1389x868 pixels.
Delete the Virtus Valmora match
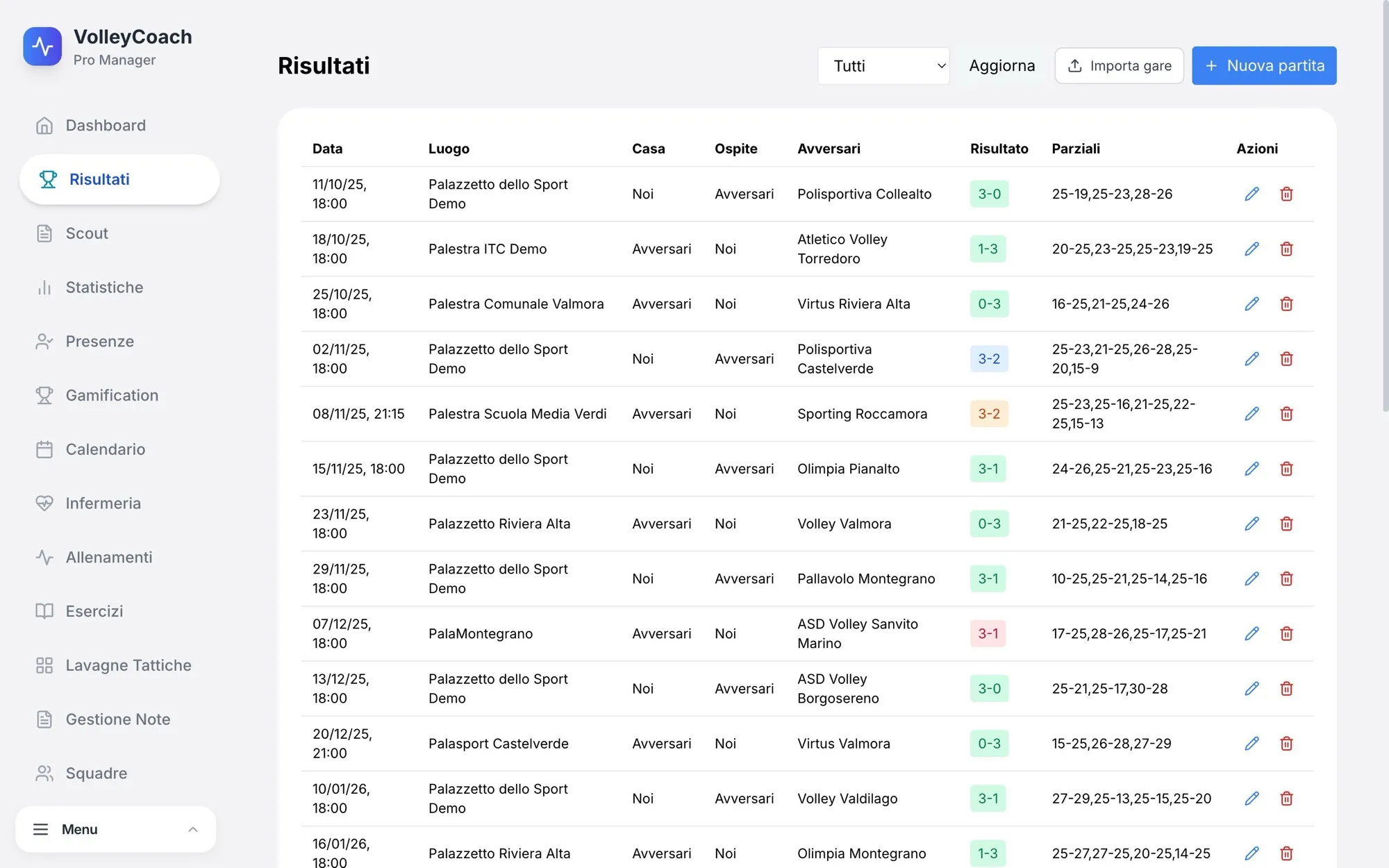1286,743
